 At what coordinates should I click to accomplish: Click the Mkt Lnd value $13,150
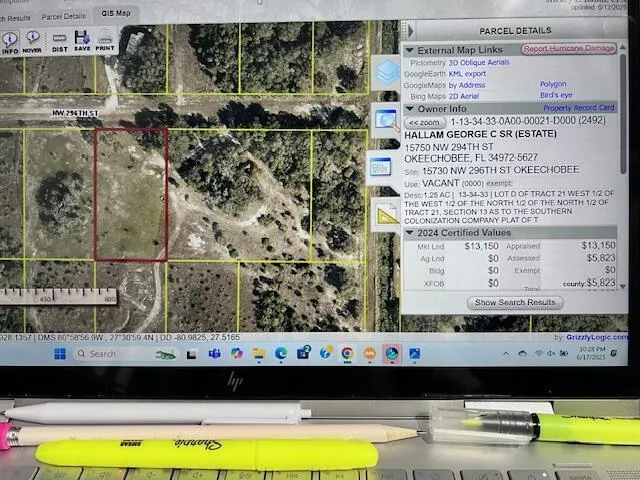point(482,246)
